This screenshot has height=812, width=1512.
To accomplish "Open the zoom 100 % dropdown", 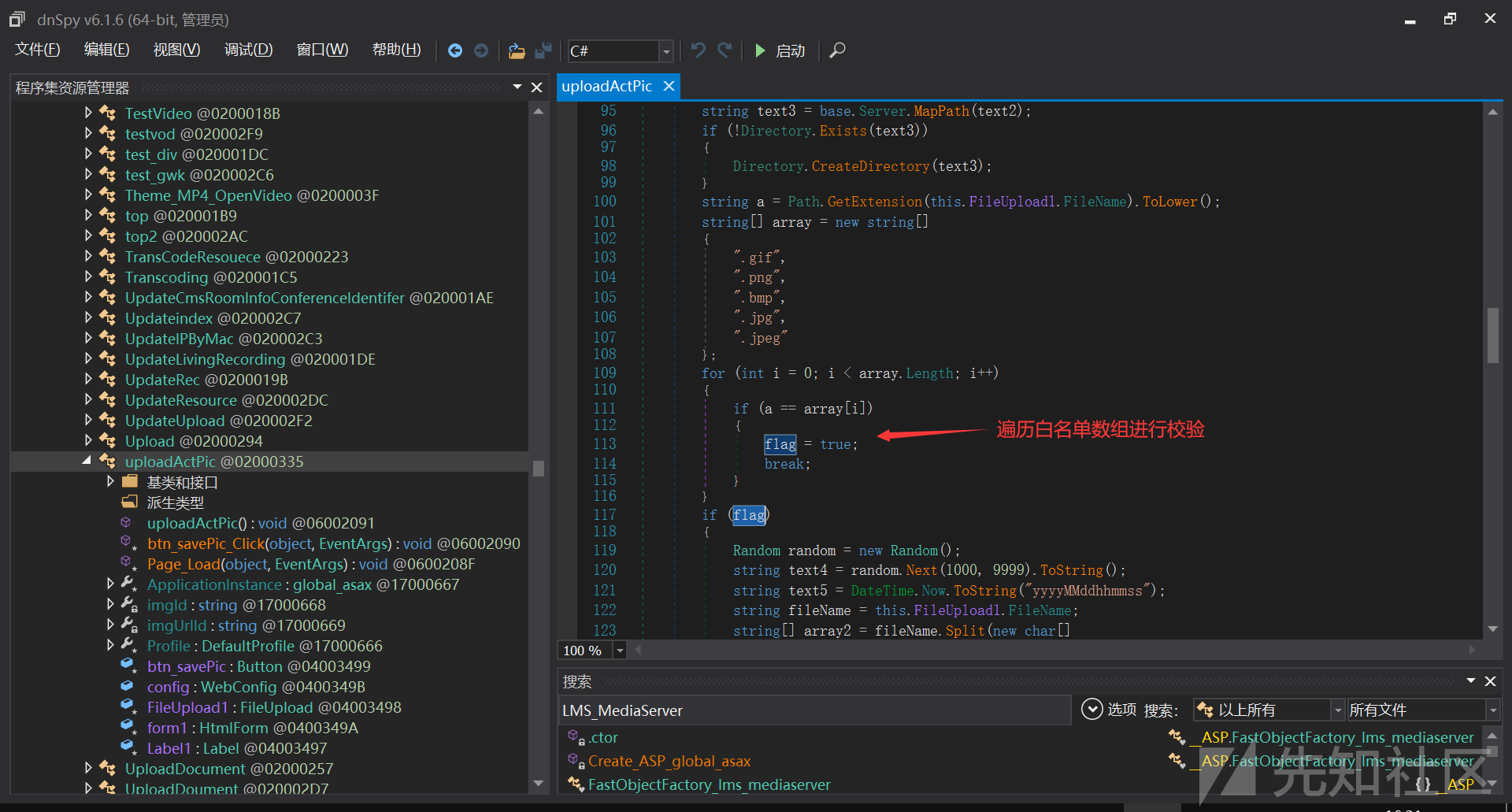I will [x=620, y=651].
